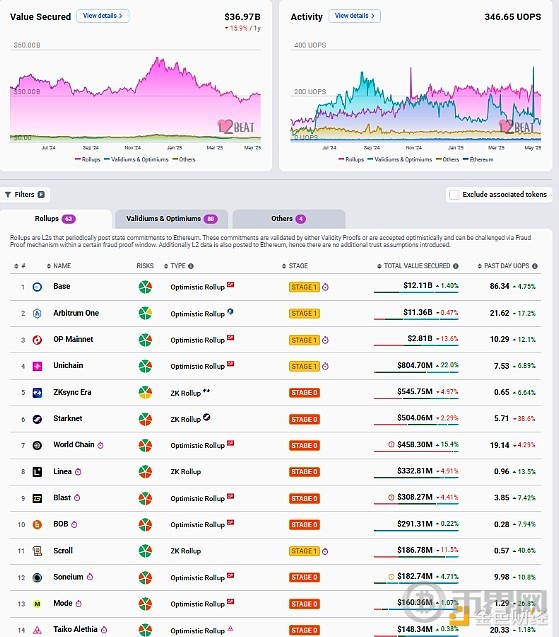Viewport: 559px width, 637px height.
Task: Toggle the Rollups legend in Value Secured chart
Action: 87,159
